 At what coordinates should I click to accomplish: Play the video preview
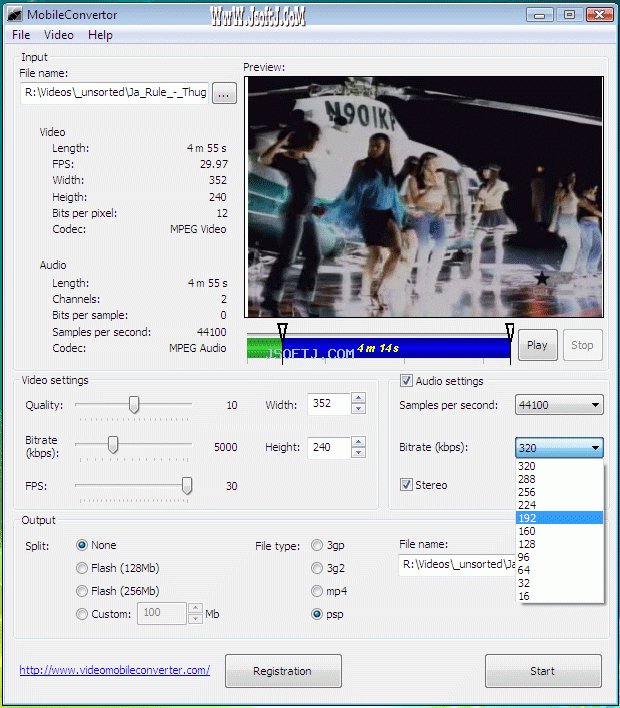[537, 345]
